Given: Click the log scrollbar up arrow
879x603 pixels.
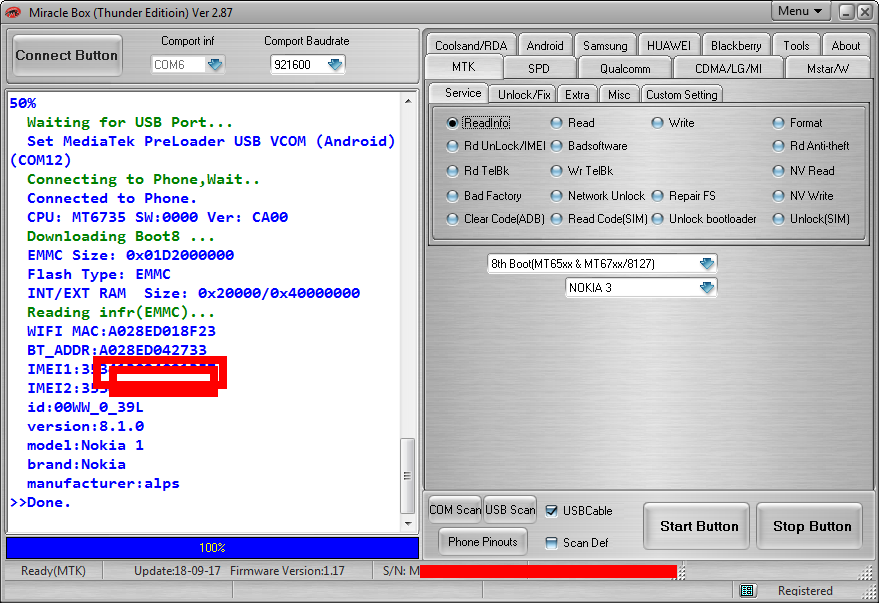Looking at the screenshot, I should click(408, 101).
